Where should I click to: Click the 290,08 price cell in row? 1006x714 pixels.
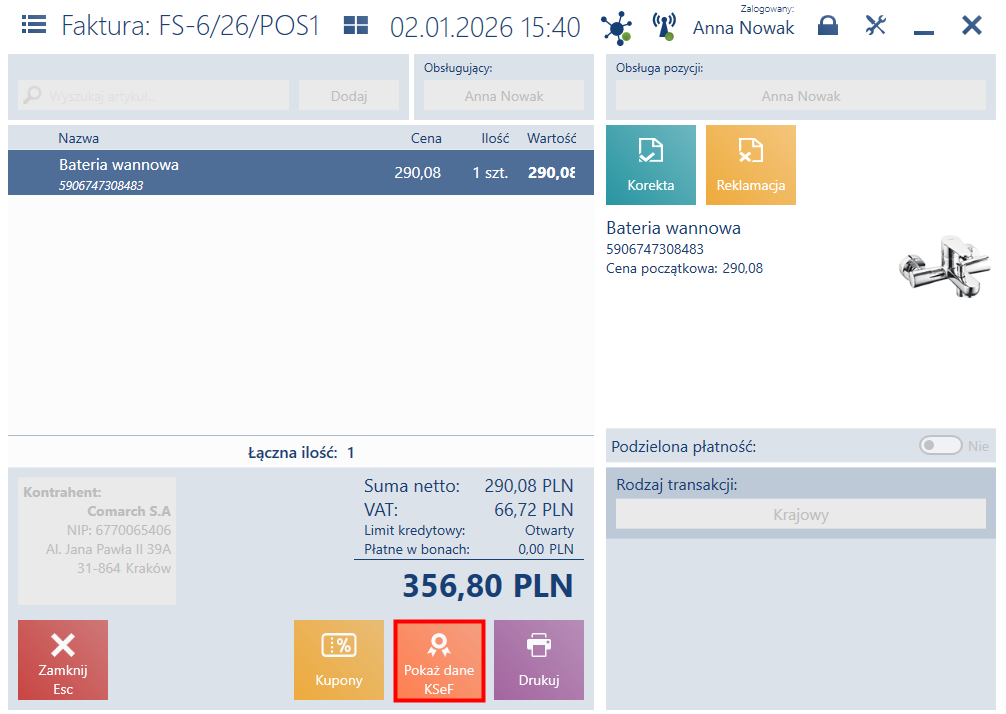tap(418, 173)
